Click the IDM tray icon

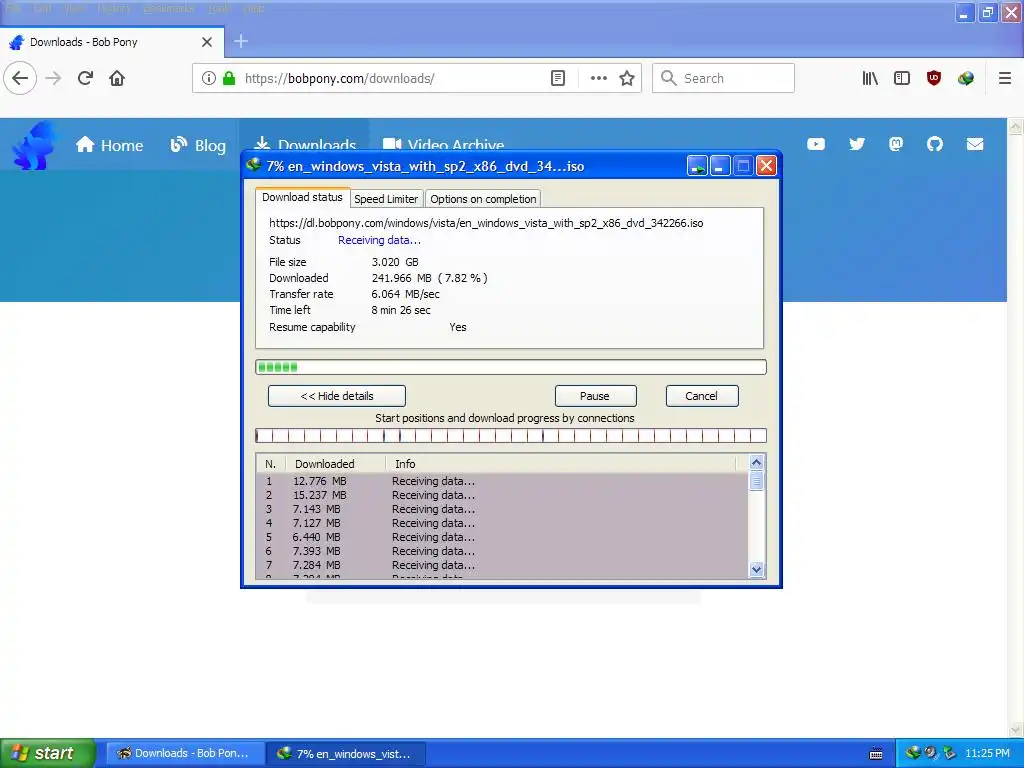[913, 753]
